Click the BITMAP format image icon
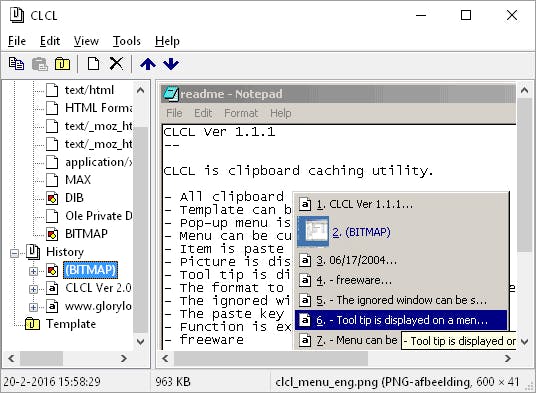This screenshot has height=393, width=536. pos(52,234)
